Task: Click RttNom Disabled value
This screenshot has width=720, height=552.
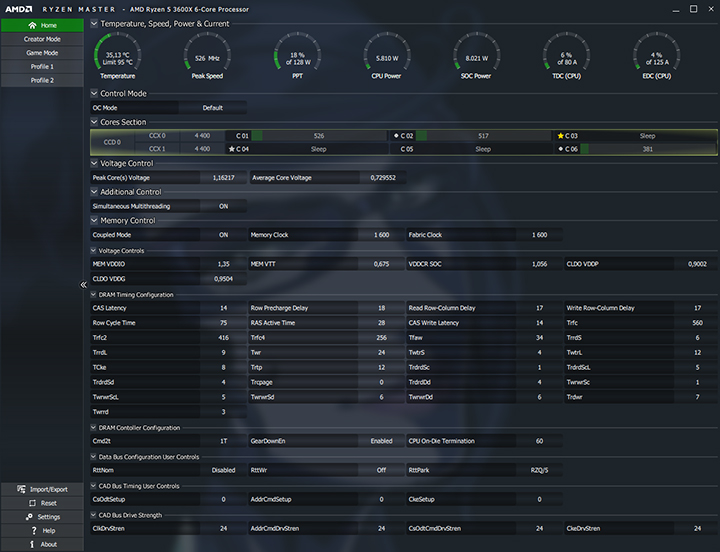Action: click(224, 470)
